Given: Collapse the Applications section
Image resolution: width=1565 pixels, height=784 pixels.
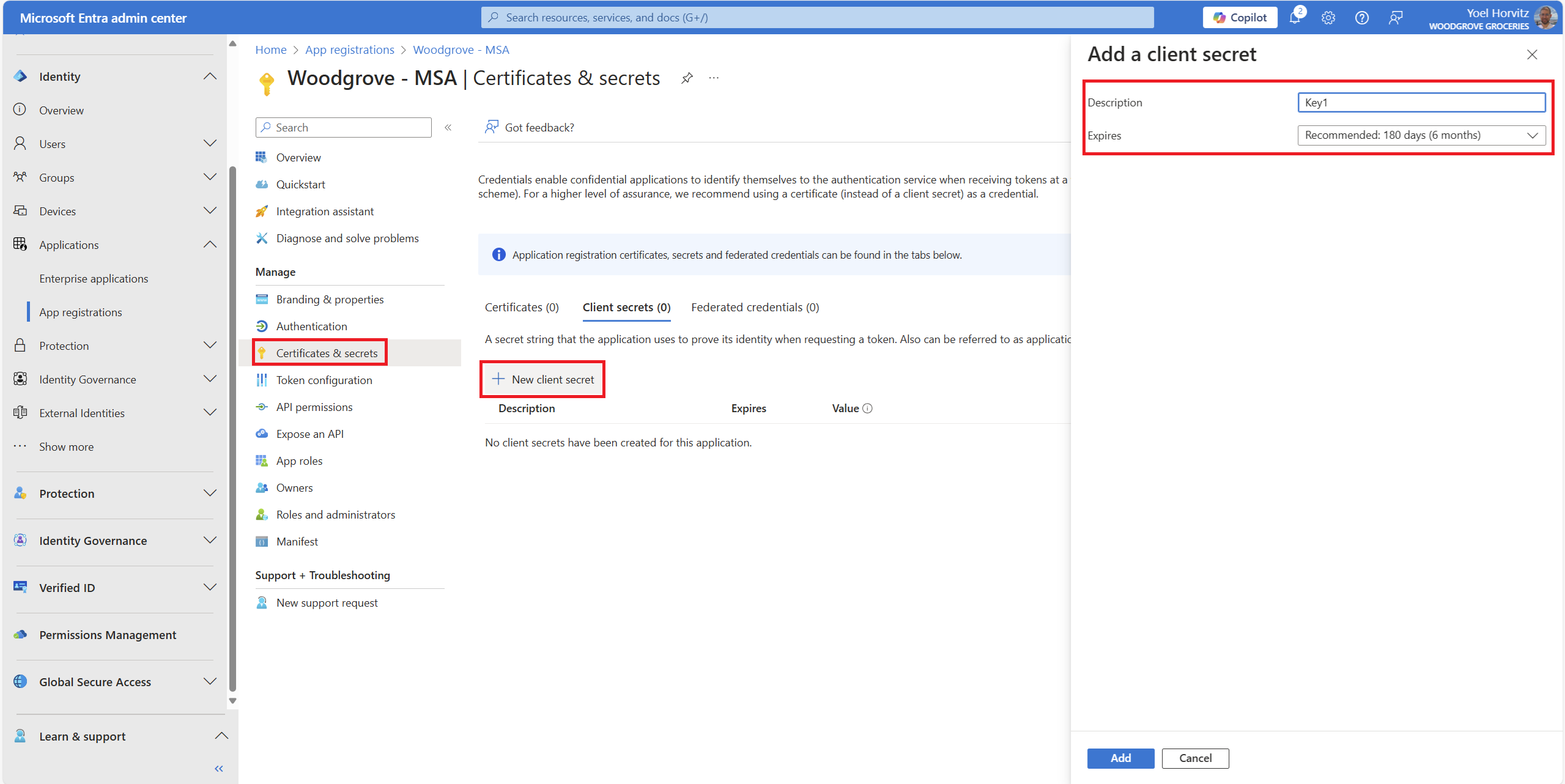Looking at the screenshot, I should click(x=210, y=245).
